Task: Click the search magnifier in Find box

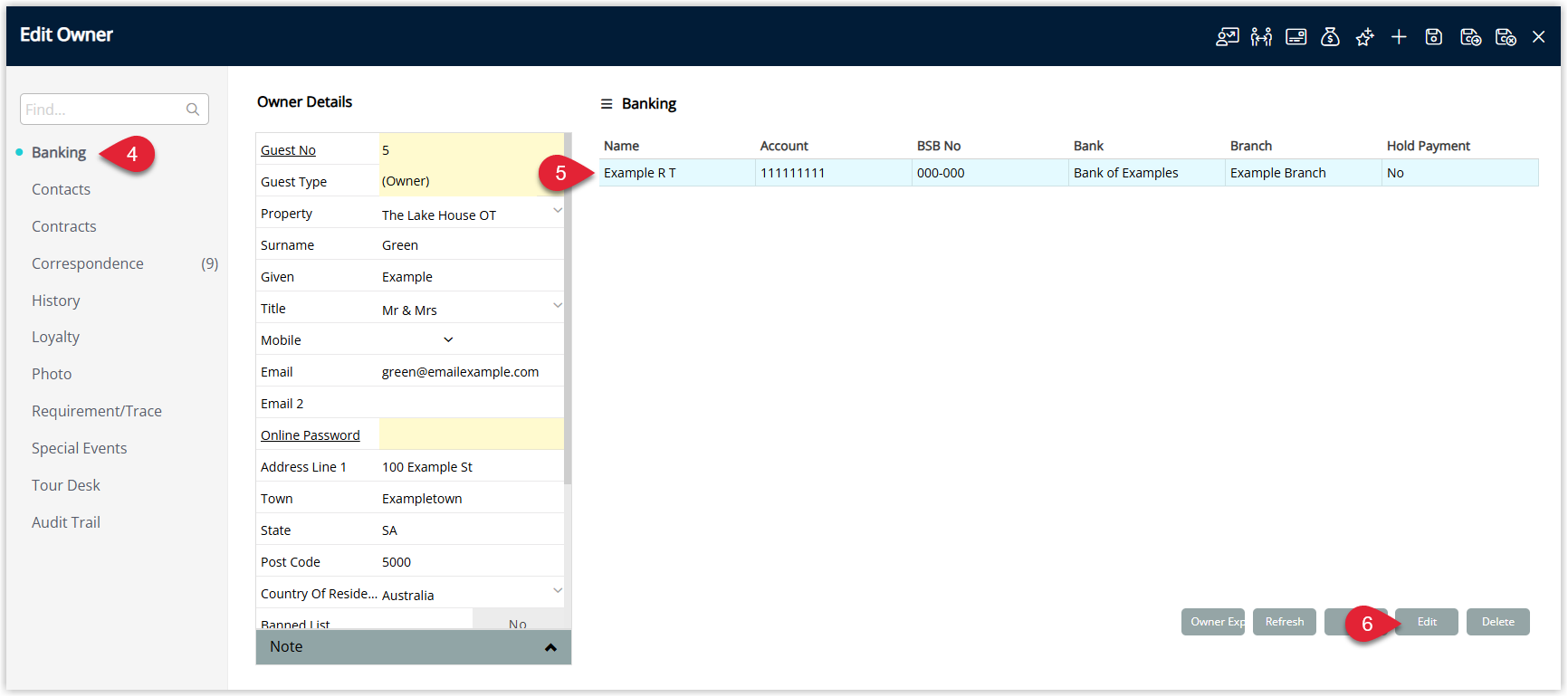Action: [193, 110]
